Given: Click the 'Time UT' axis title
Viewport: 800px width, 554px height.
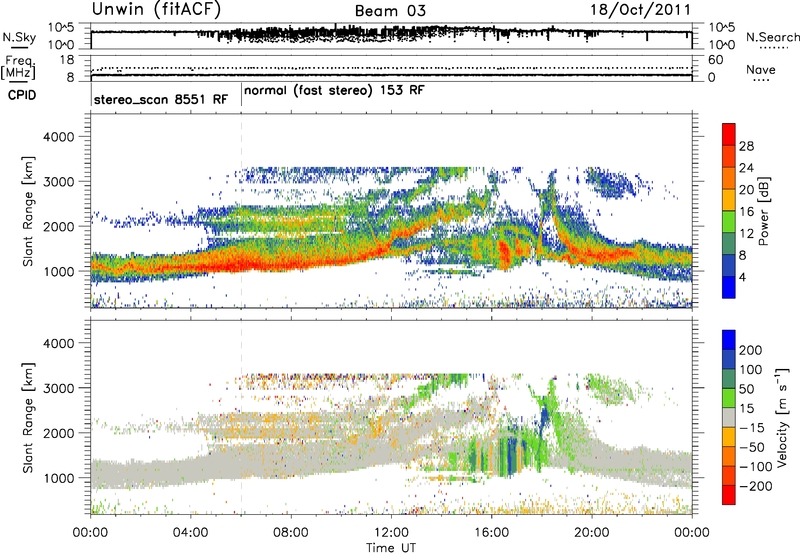Looking at the screenshot, I should coord(391,547).
